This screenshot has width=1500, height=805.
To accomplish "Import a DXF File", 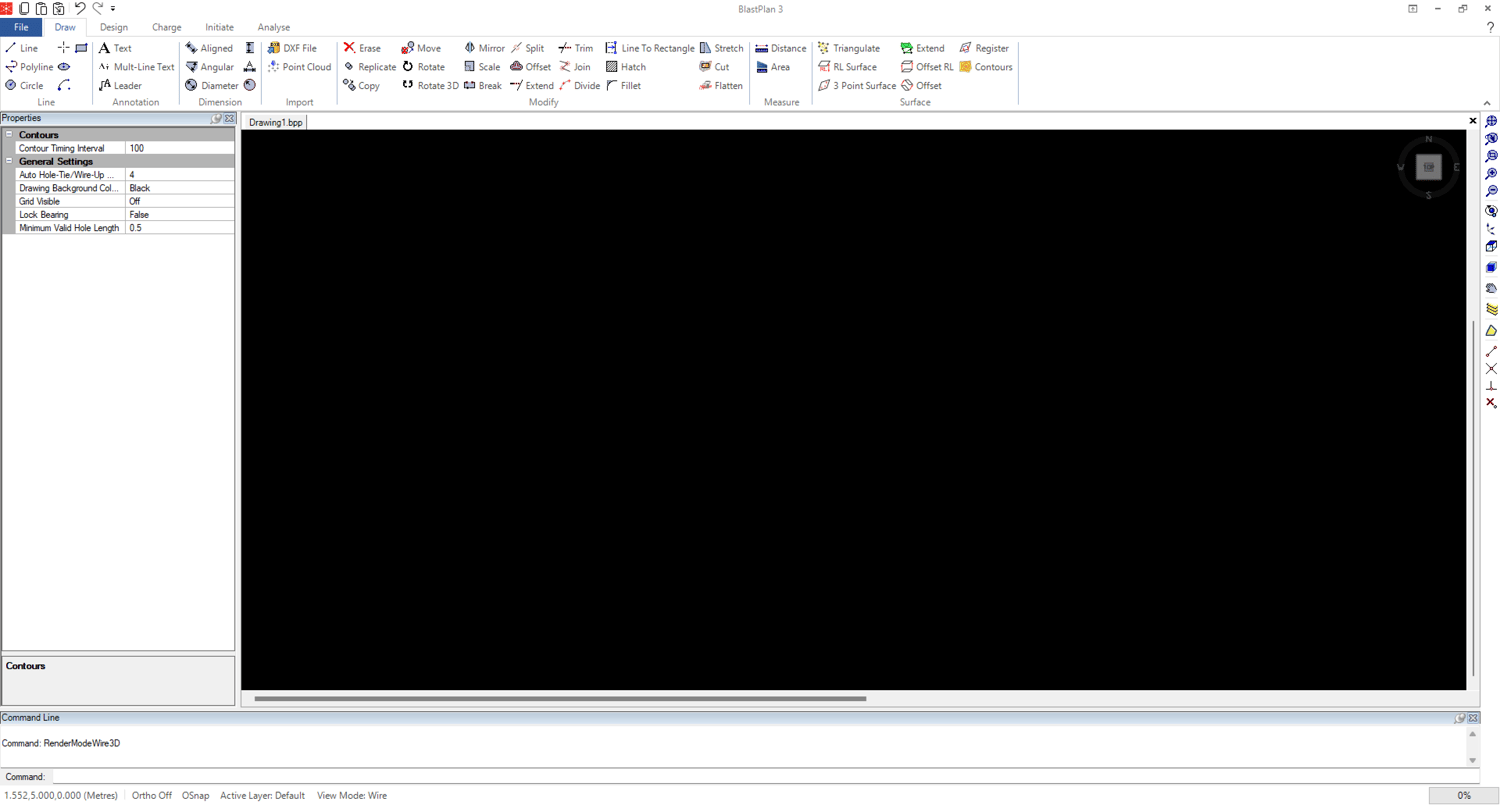I will (292, 48).
